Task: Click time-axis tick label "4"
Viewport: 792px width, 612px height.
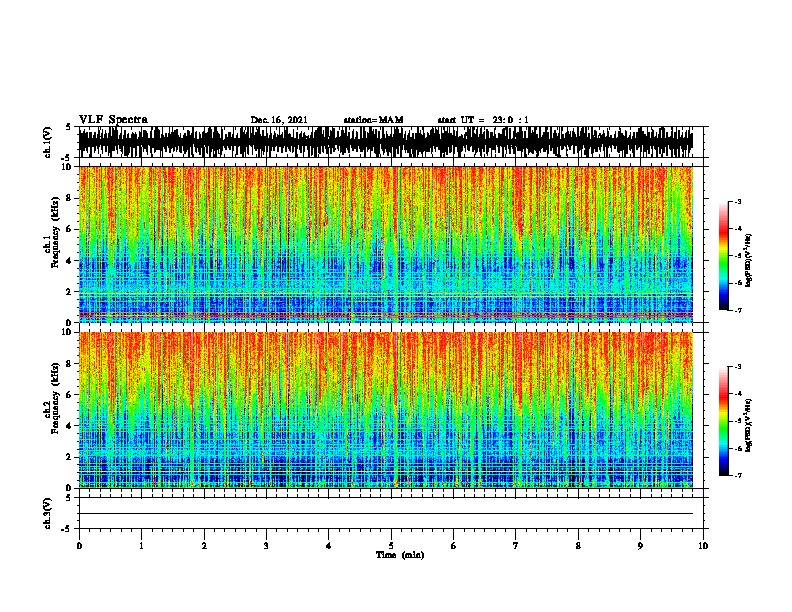Action: [328, 546]
